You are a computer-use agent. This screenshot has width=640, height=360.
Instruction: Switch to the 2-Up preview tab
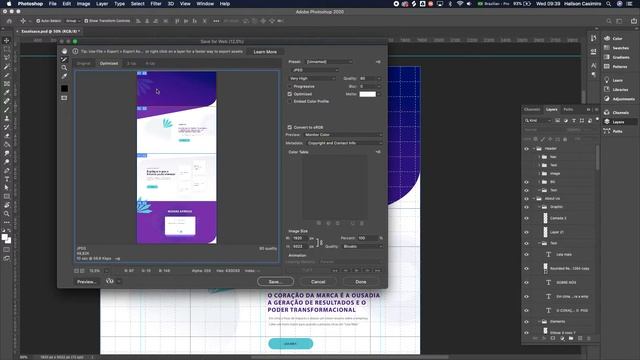pos(131,63)
